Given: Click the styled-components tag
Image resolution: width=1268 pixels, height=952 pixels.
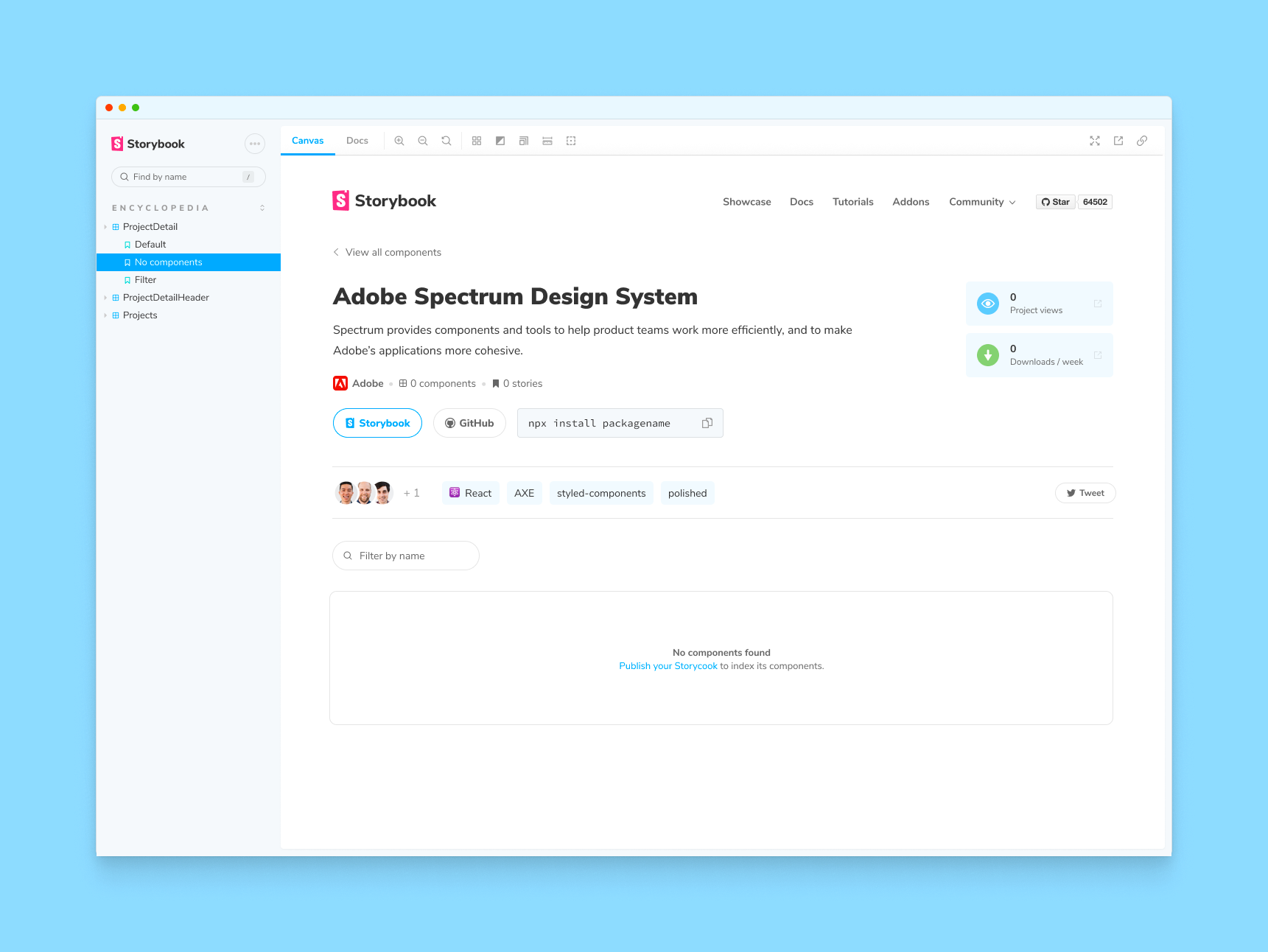Looking at the screenshot, I should pyautogui.click(x=601, y=493).
